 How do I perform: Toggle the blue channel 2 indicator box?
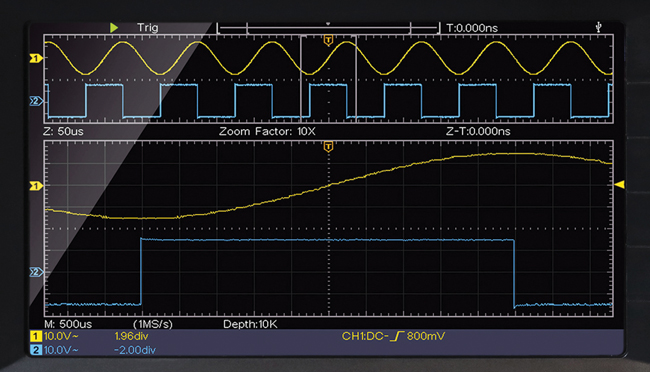[36, 350]
